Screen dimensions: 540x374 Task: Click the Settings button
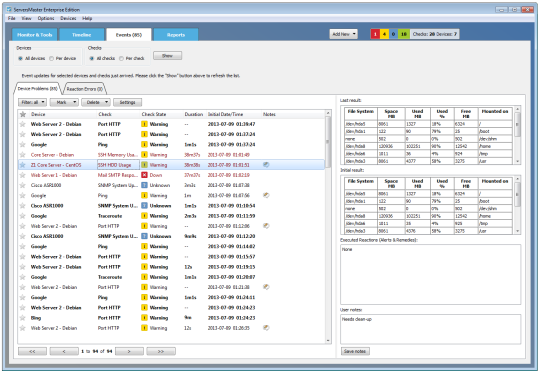pos(127,102)
